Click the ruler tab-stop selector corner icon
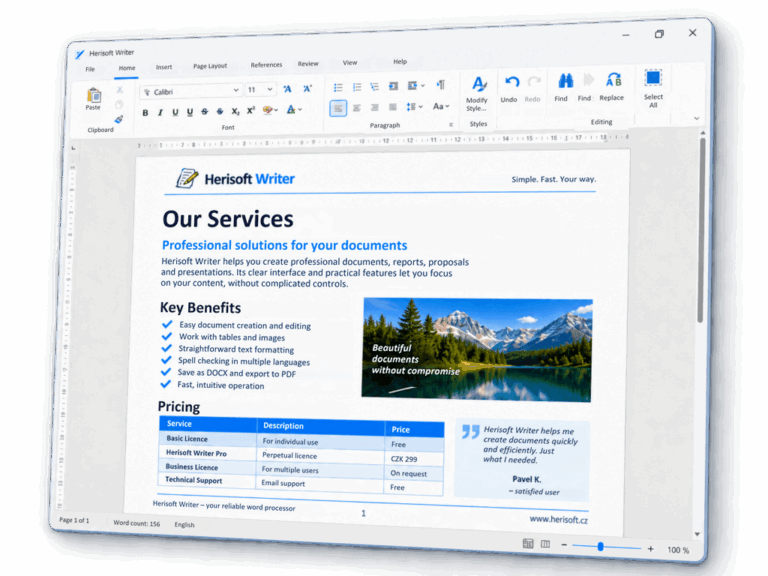The width and height of the screenshot is (768, 576). point(73,148)
